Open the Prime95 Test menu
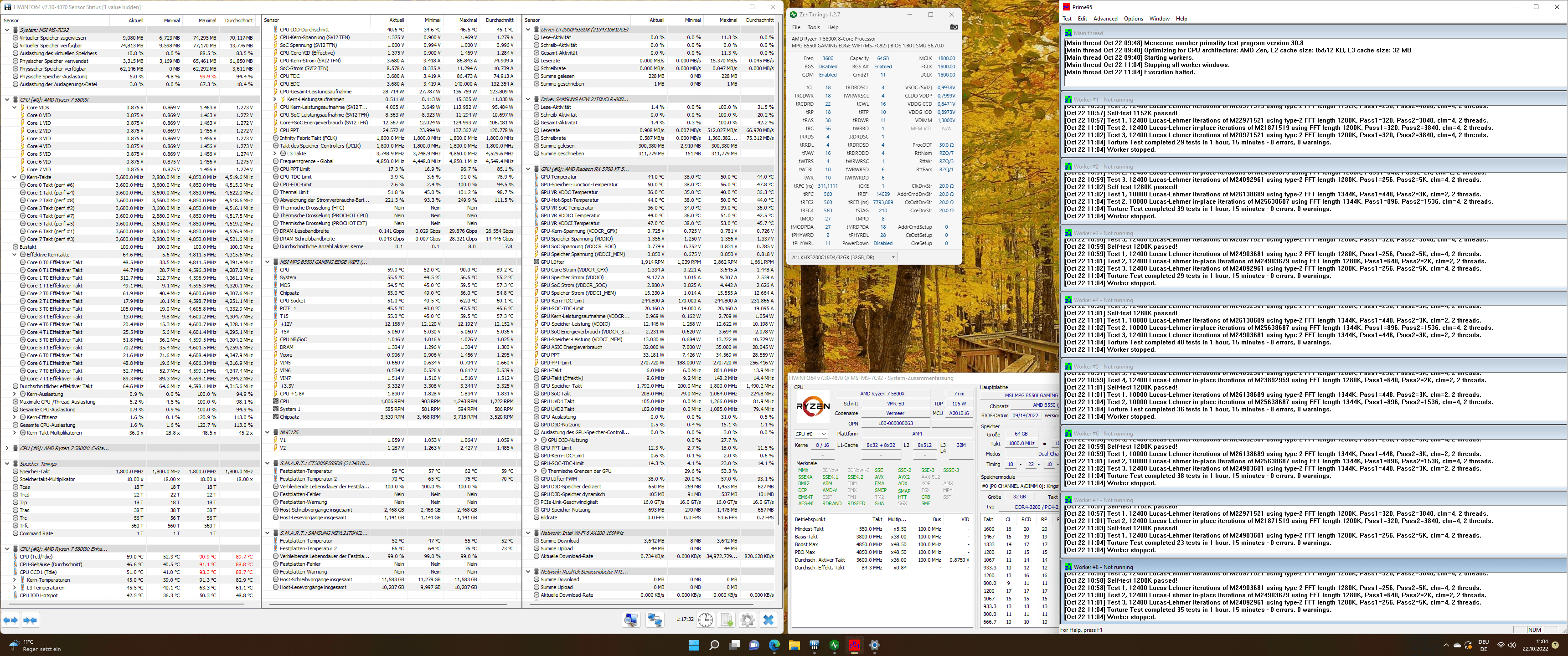Image resolution: width=1568 pixels, height=656 pixels. pyautogui.click(x=1067, y=19)
